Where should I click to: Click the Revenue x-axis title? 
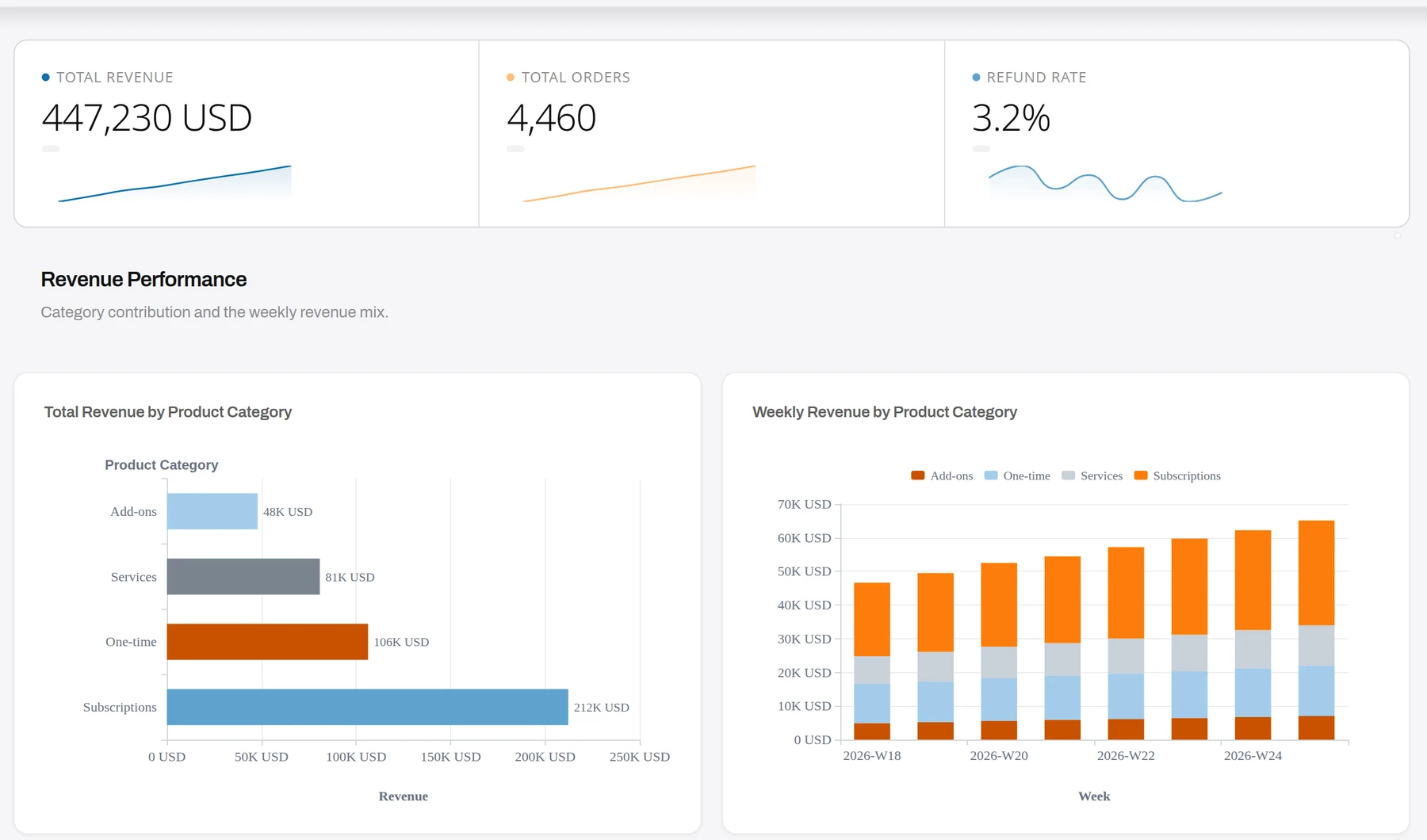click(404, 796)
